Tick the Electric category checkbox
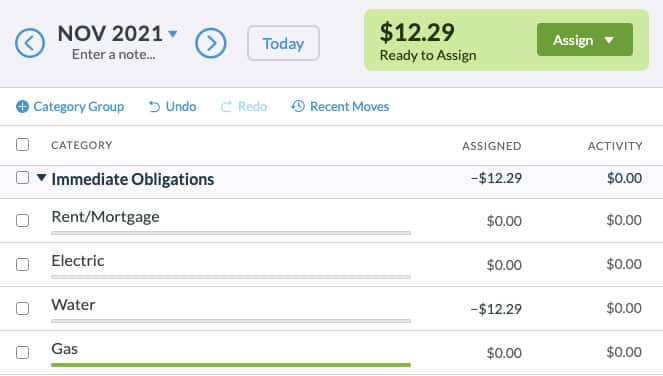 pyautogui.click(x=22, y=264)
